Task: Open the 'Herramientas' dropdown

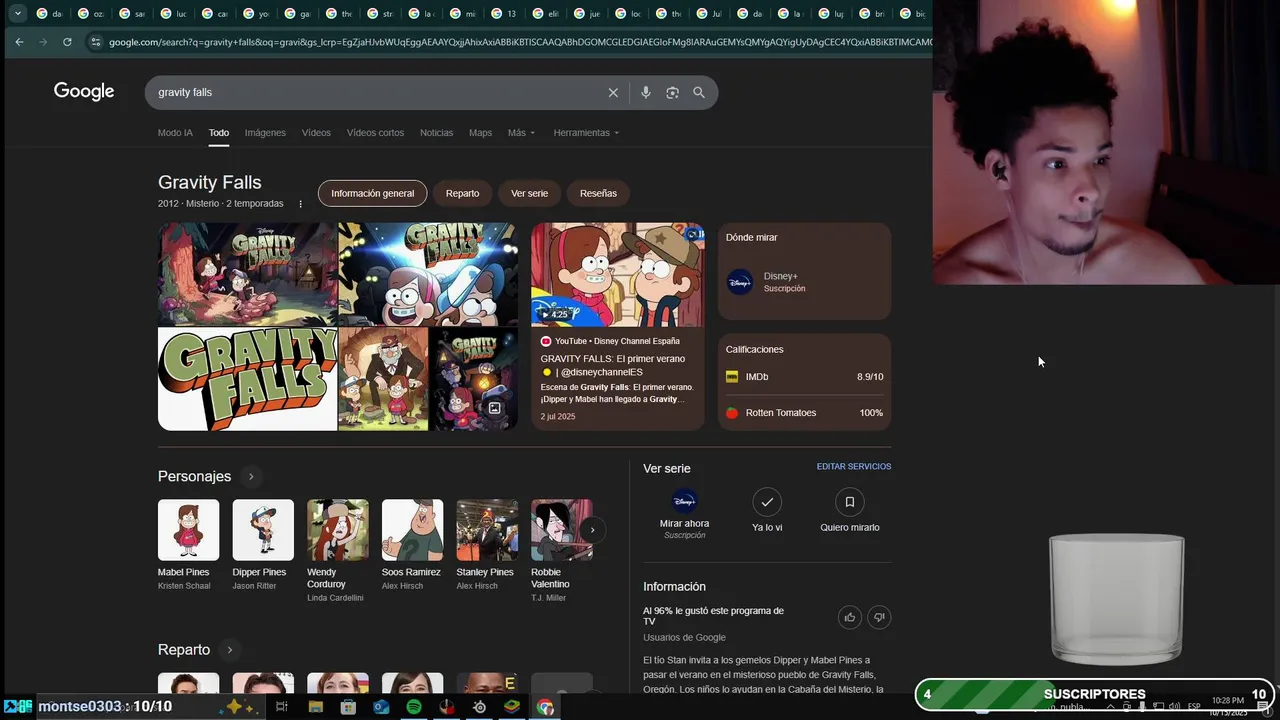Action: (x=586, y=133)
